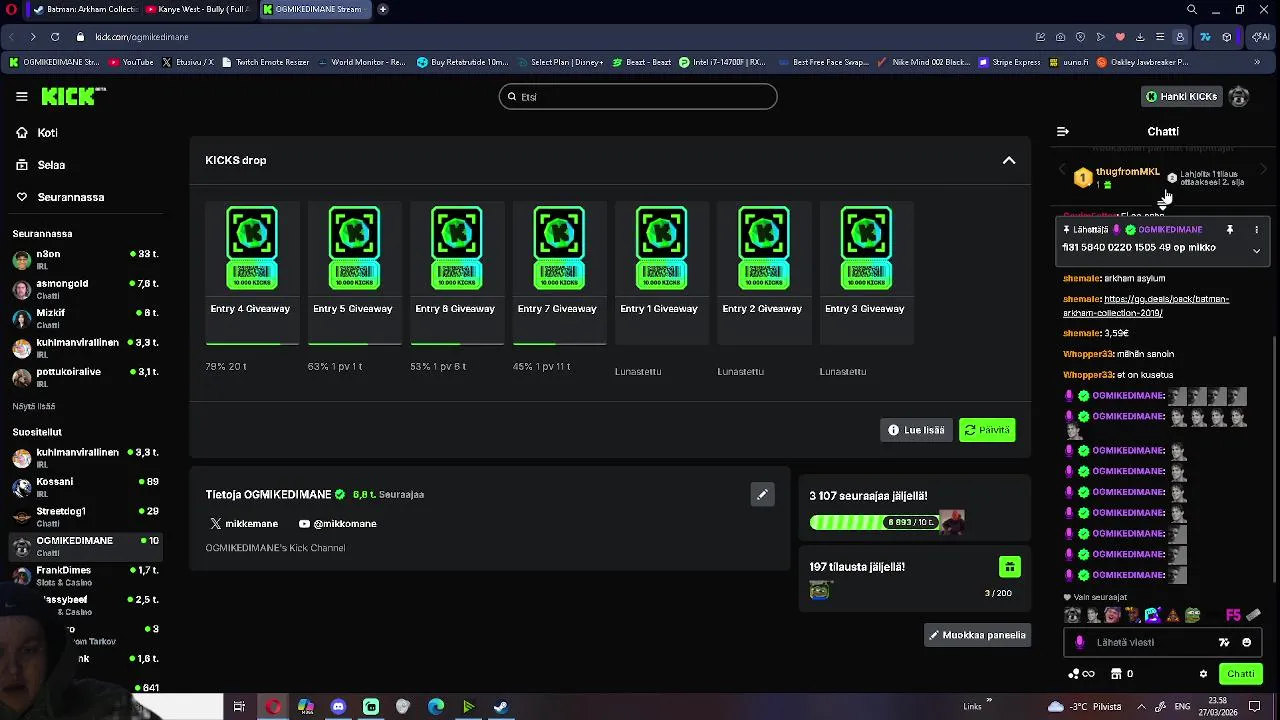Edit channel info with the pencil icon

762,494
